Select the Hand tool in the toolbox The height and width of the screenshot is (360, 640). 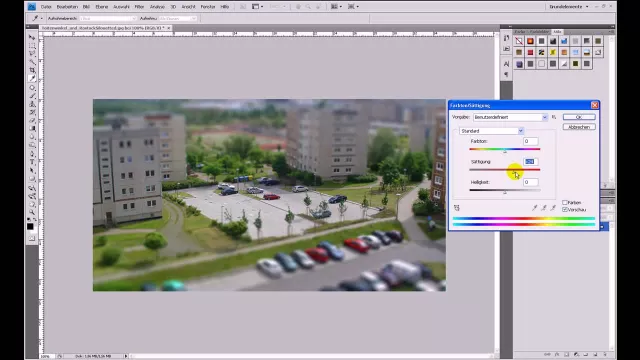click(32, 204)
